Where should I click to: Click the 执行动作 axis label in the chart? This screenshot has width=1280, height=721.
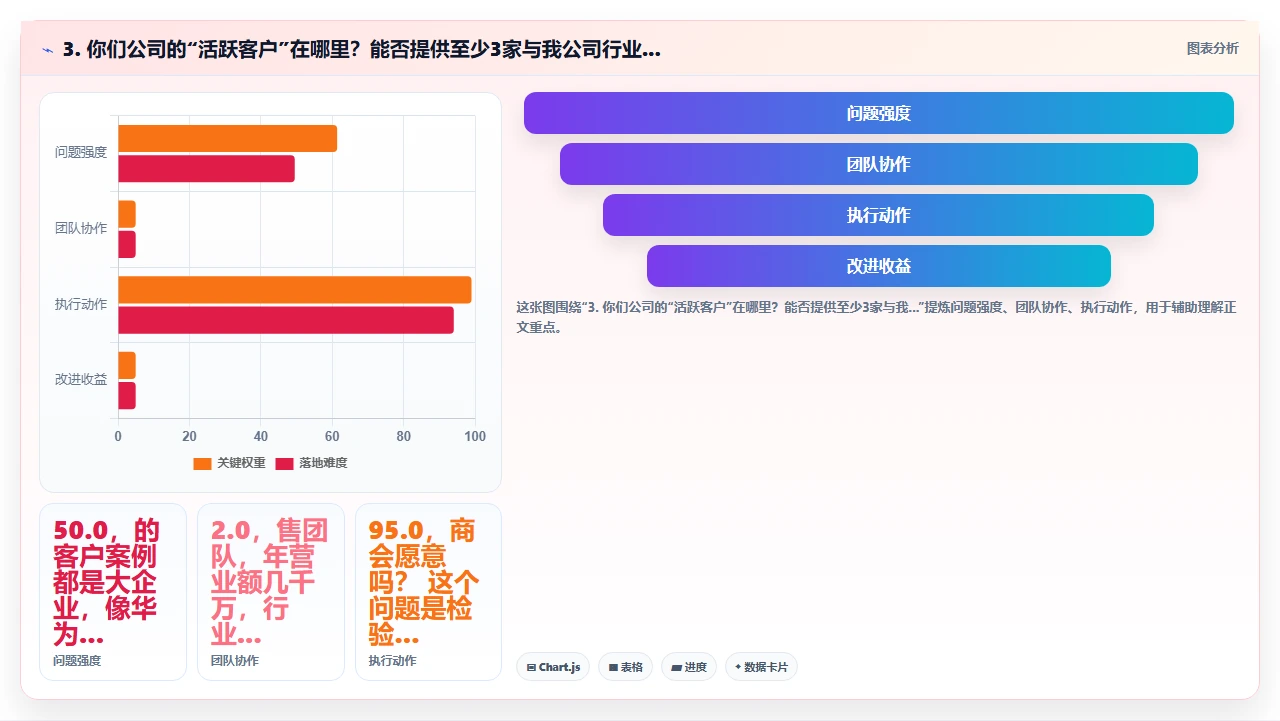pyautogui.click(x=81, y=304)
